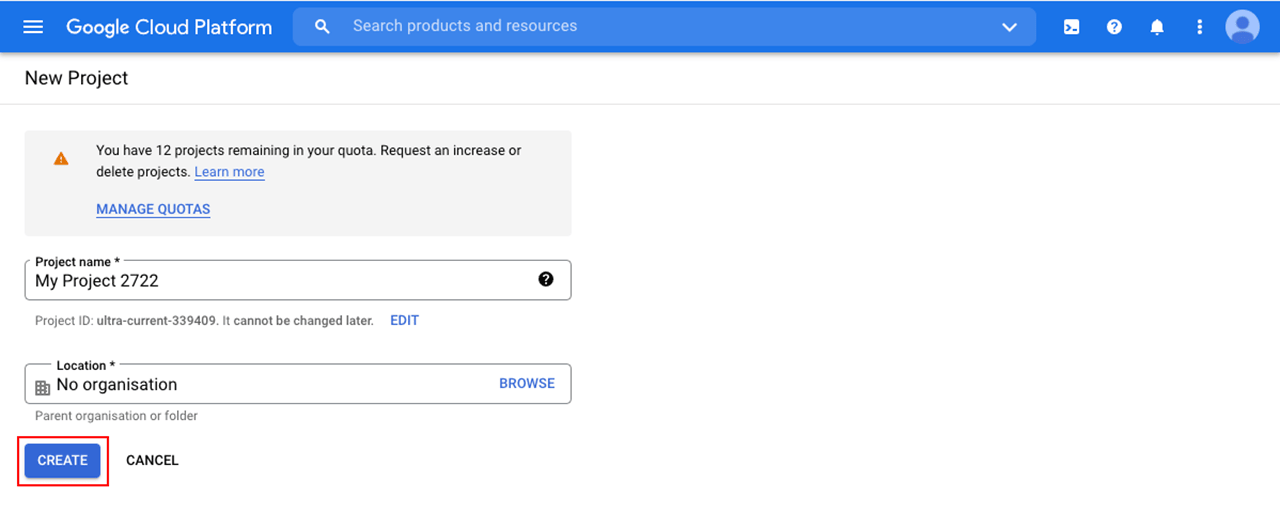Focus the Search products and resources field
Viewport: 1280px width, 527px height.
[x=664, y=26]
